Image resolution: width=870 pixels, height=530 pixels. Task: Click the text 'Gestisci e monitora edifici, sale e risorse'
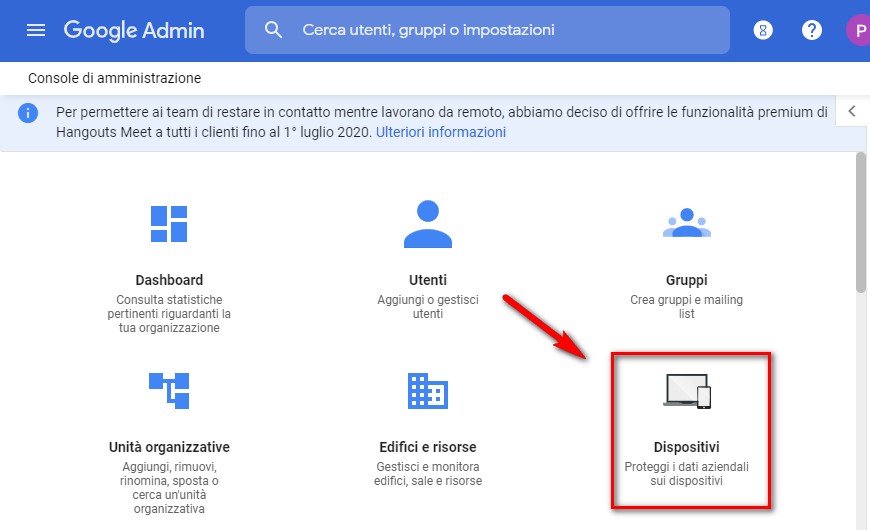(428, 473)
